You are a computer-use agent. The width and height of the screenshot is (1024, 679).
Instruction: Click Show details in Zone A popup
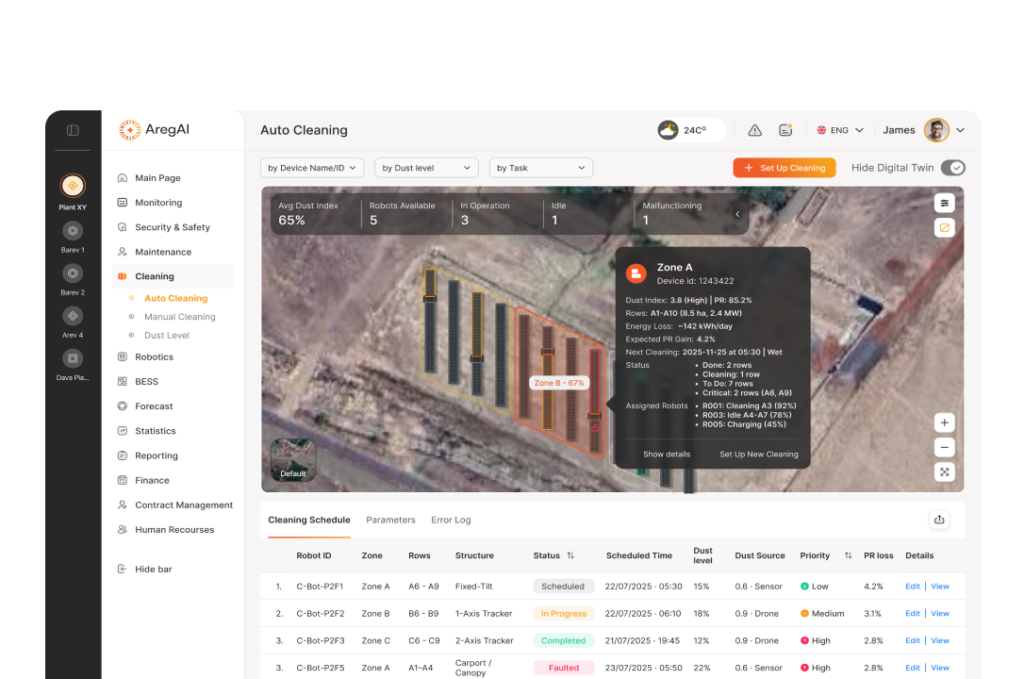click(666, 454)
